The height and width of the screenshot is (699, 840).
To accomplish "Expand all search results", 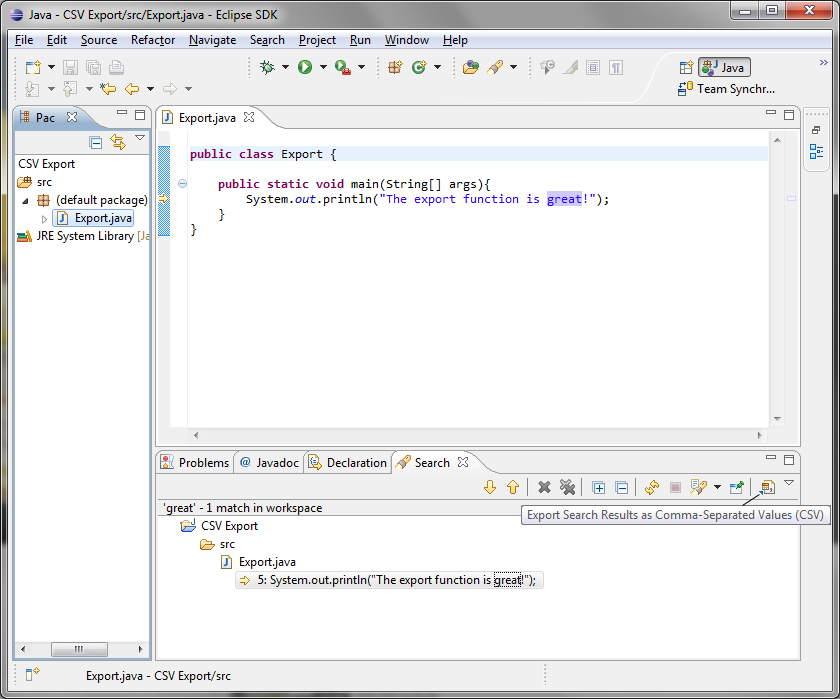I will point(598,487).
